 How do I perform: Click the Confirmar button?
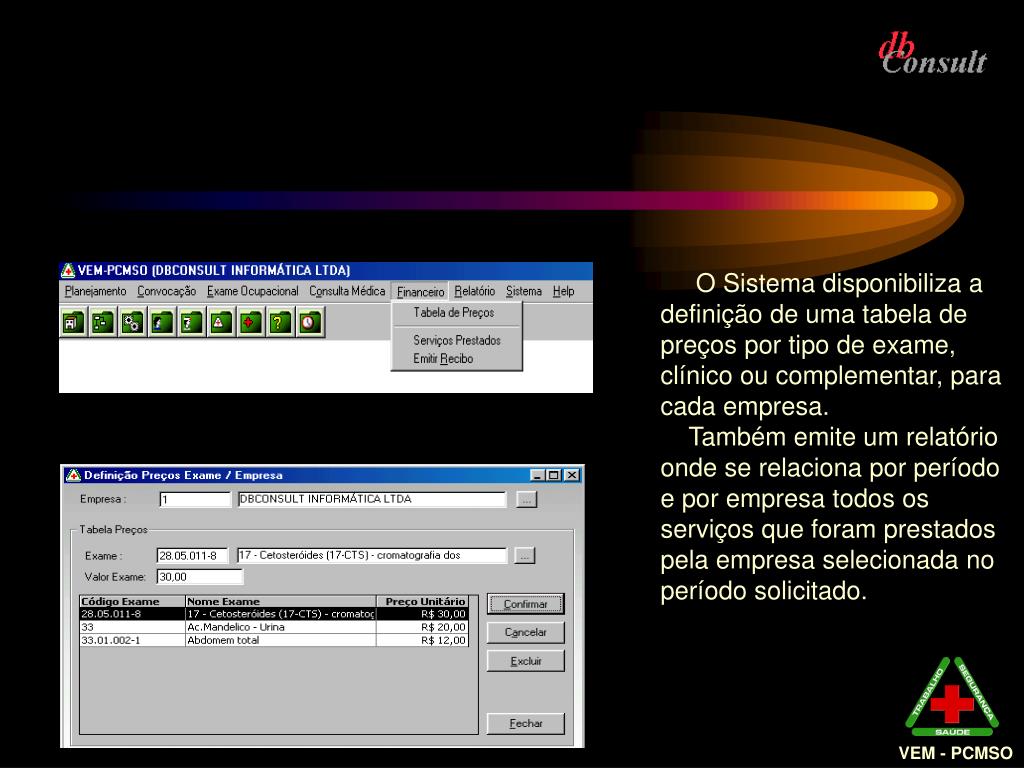click(526, 604)
